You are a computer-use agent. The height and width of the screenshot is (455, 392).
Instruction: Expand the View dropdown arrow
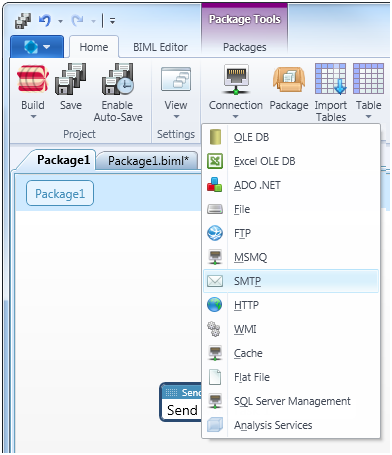point(176,117)
